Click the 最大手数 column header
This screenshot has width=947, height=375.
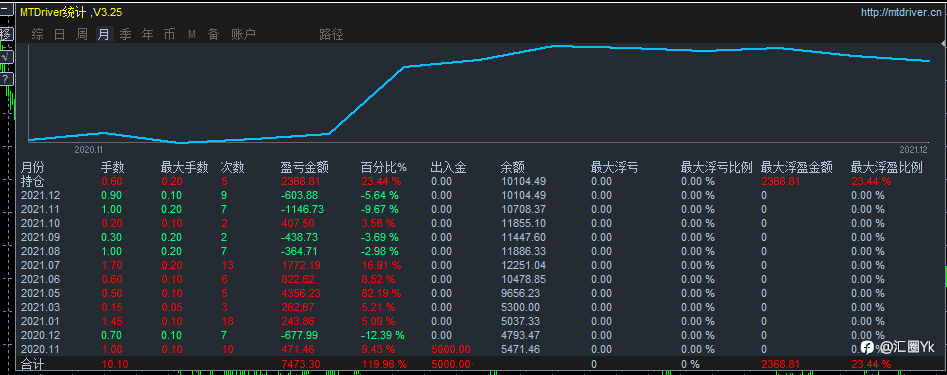tap(185, 167)
